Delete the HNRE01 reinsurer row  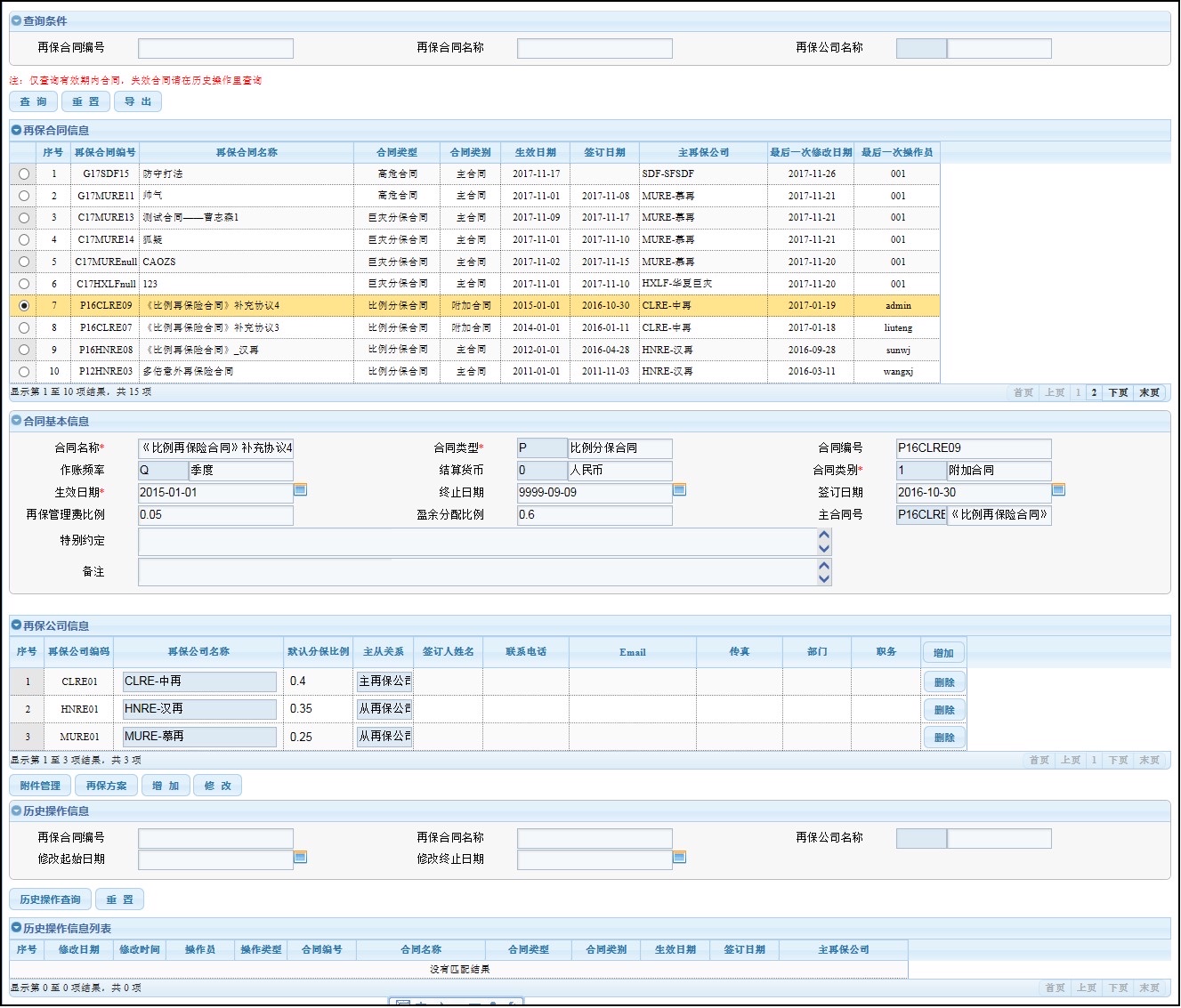click(944, 710)
